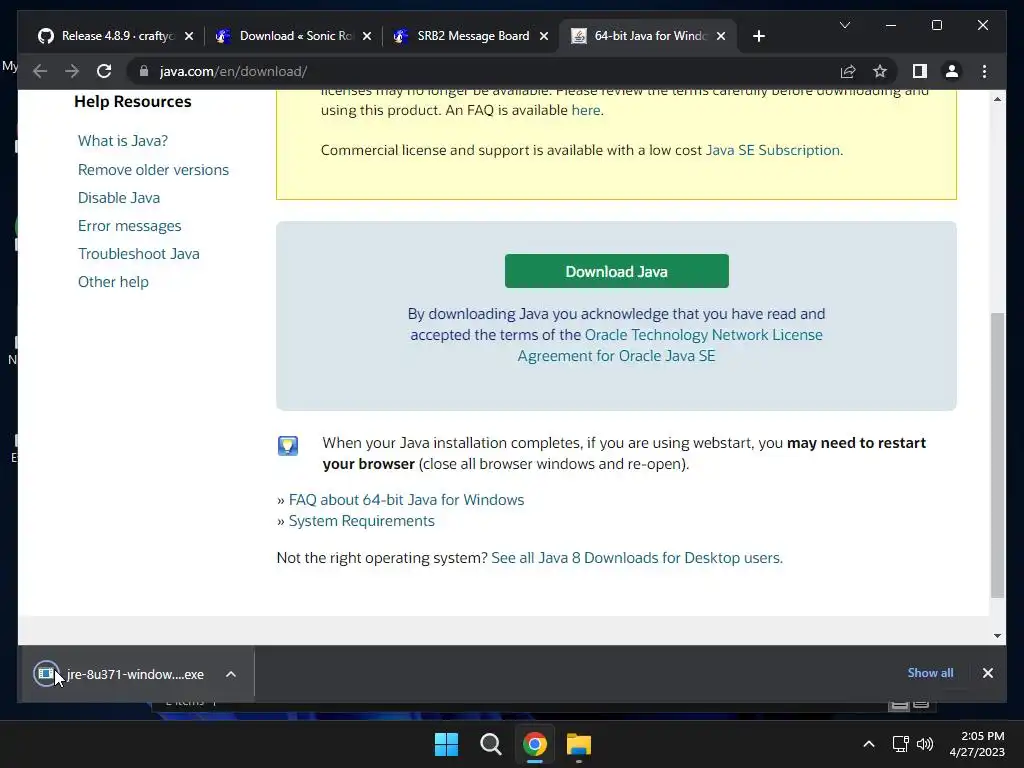
Task: Click the Java favicon on the active tab
Action: (x=579, y=36)
